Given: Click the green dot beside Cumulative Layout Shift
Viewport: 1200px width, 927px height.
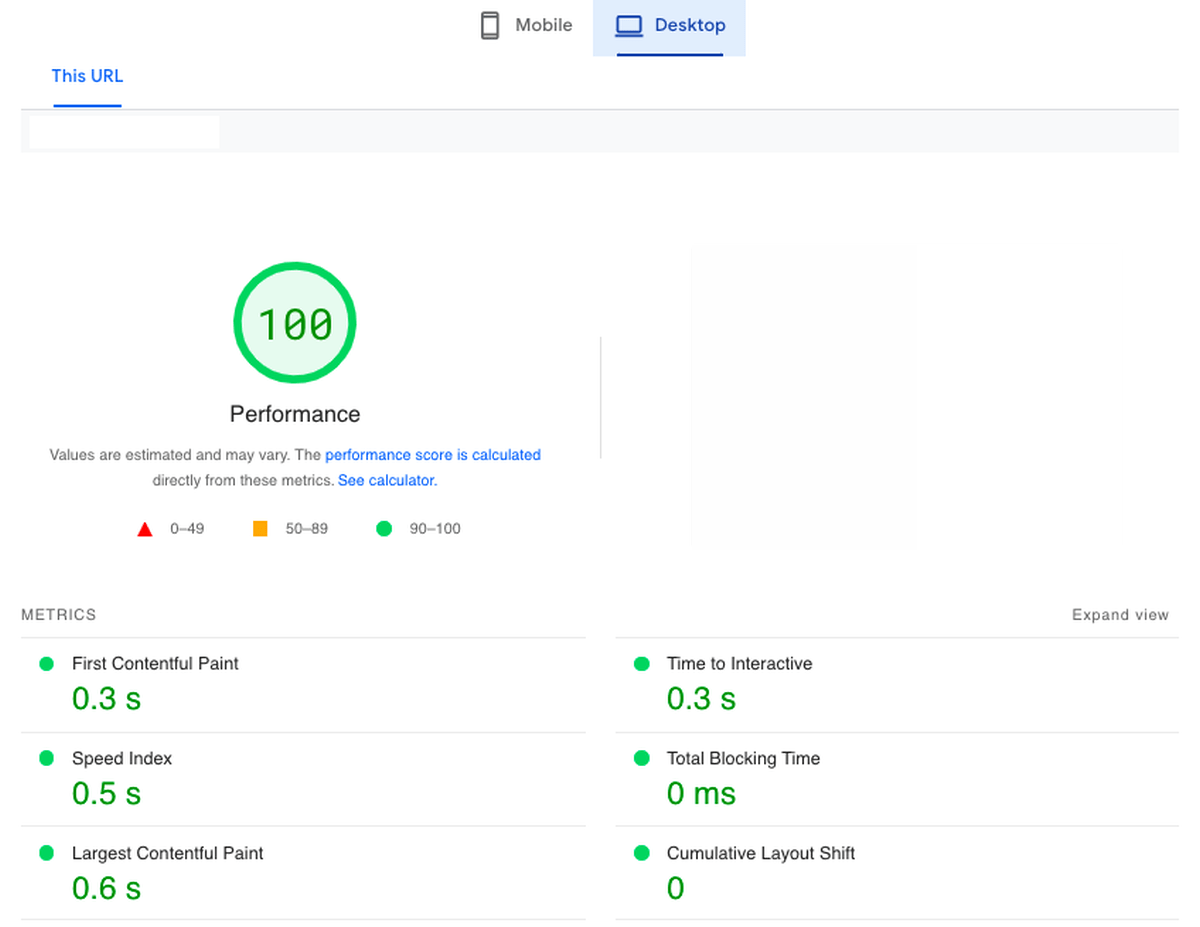Looking at the screenshot, I should pyautogui.click(x=641, y=853).
